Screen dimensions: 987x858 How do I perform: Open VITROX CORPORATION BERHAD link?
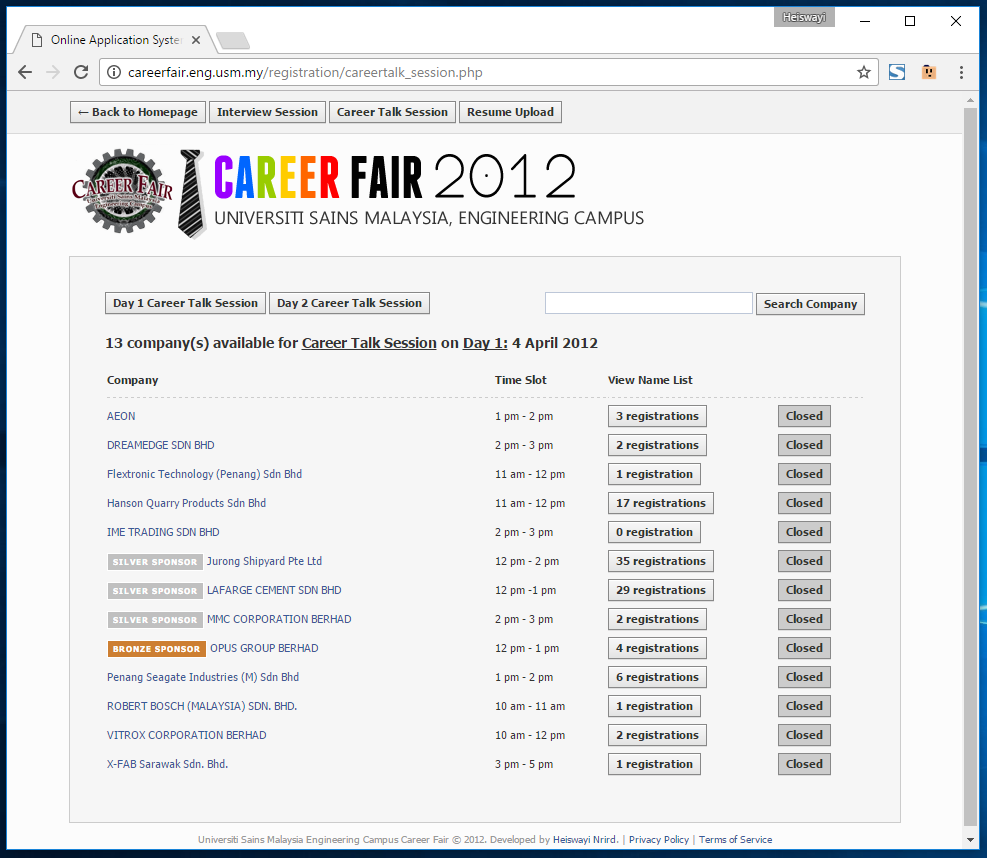click(x=186, y=735)
